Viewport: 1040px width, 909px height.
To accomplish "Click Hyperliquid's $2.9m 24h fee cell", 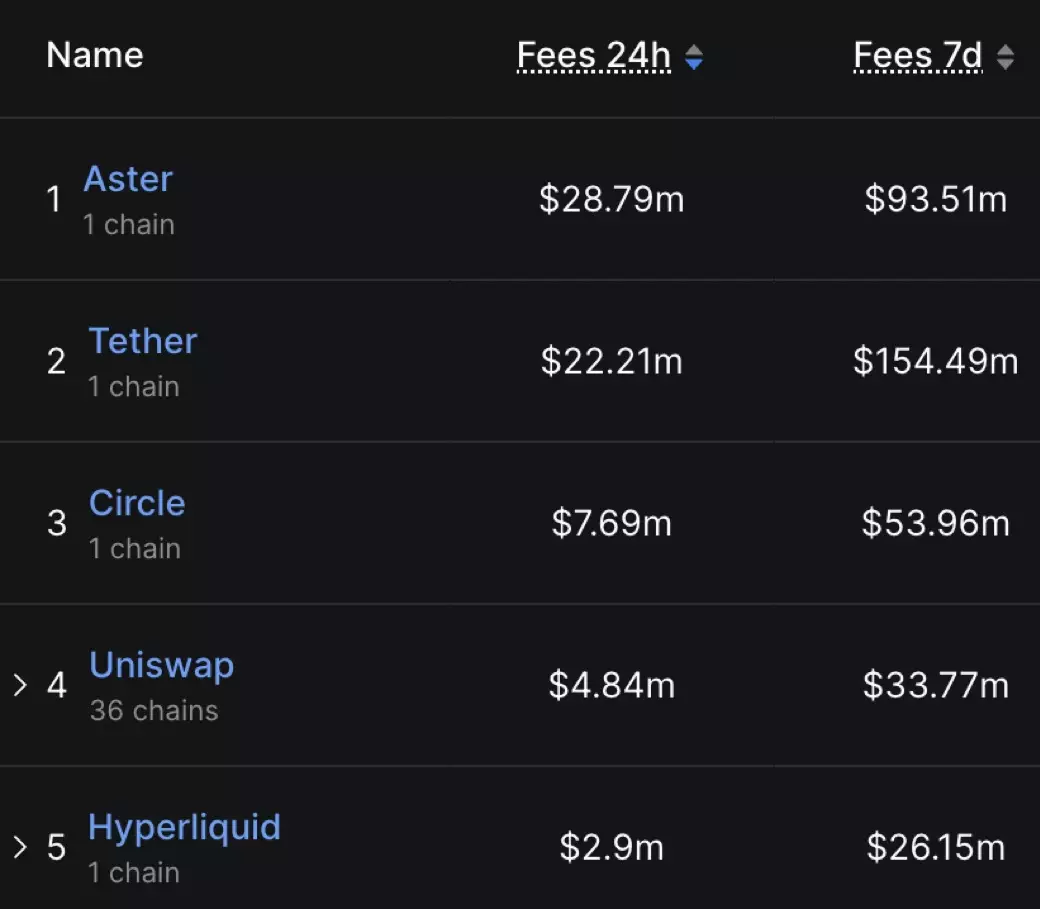I will point(611,848).
